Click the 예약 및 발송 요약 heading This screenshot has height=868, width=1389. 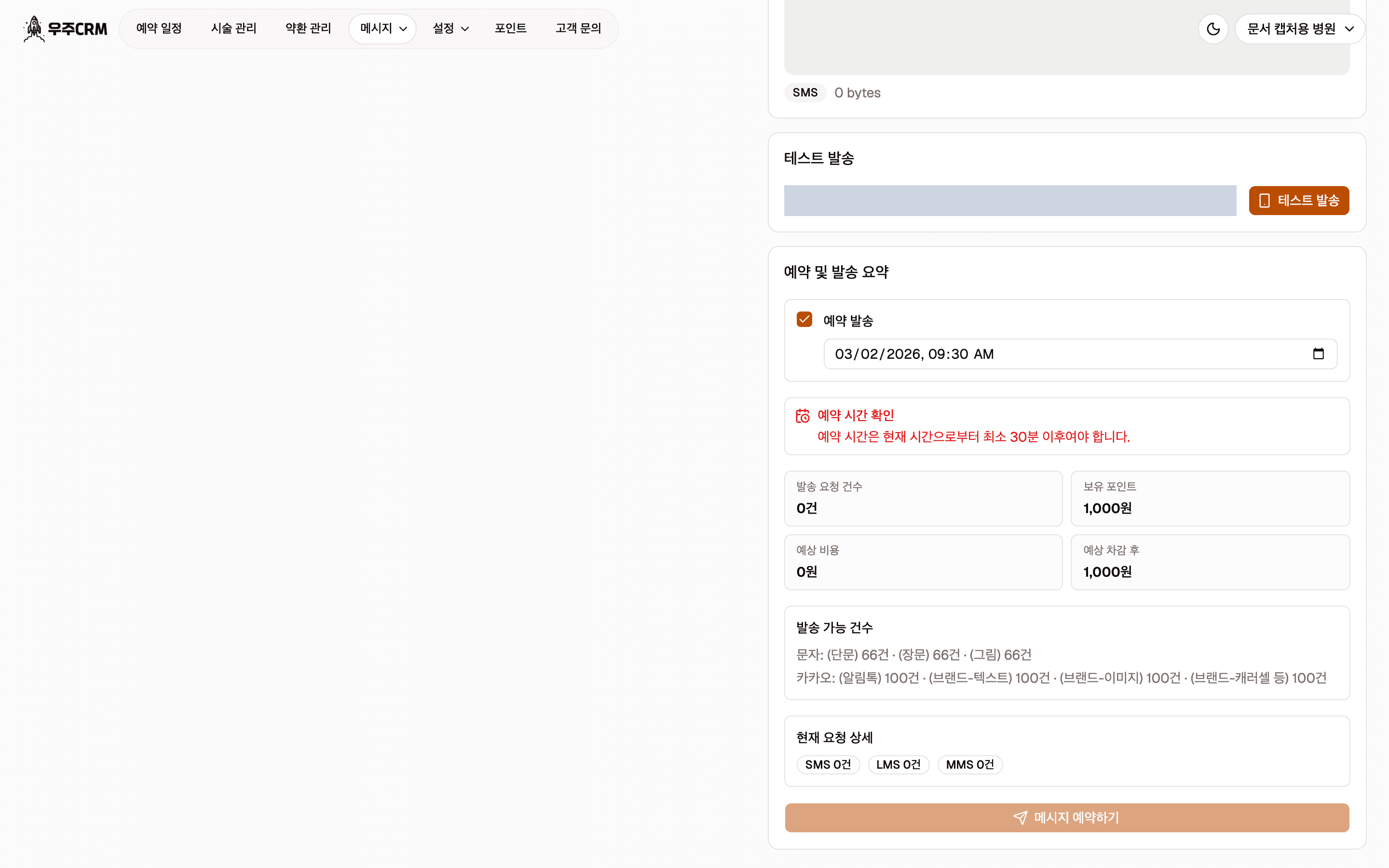(836, 272)
